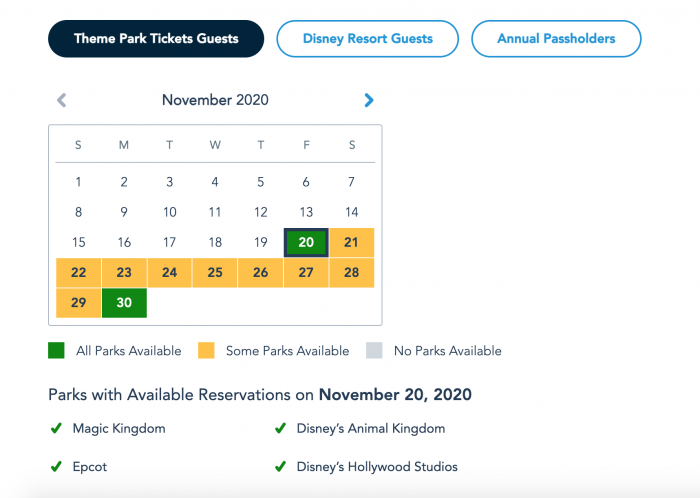Select November 30 green date cell
The width and height of the screenshot is (700, 498).
click(124, 303)
